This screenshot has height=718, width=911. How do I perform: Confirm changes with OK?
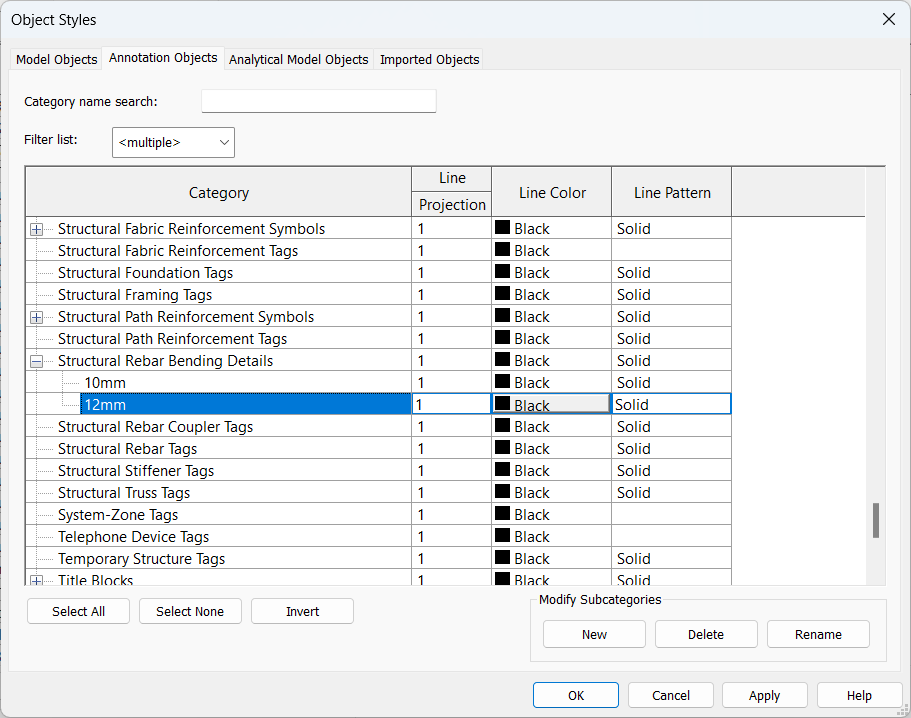(575, 695)
